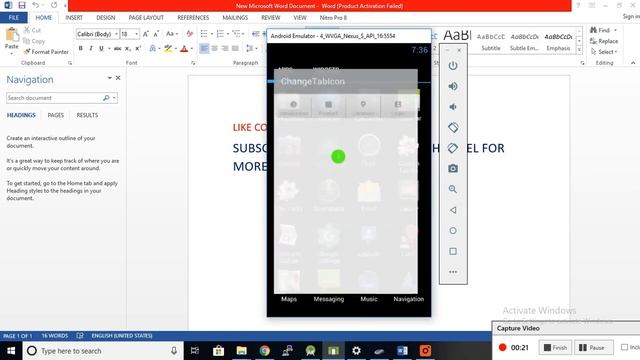Click Finish in Capture Video
Image resolution: width=640 pixels, height=360 pixels.
[x=556, y=347]
